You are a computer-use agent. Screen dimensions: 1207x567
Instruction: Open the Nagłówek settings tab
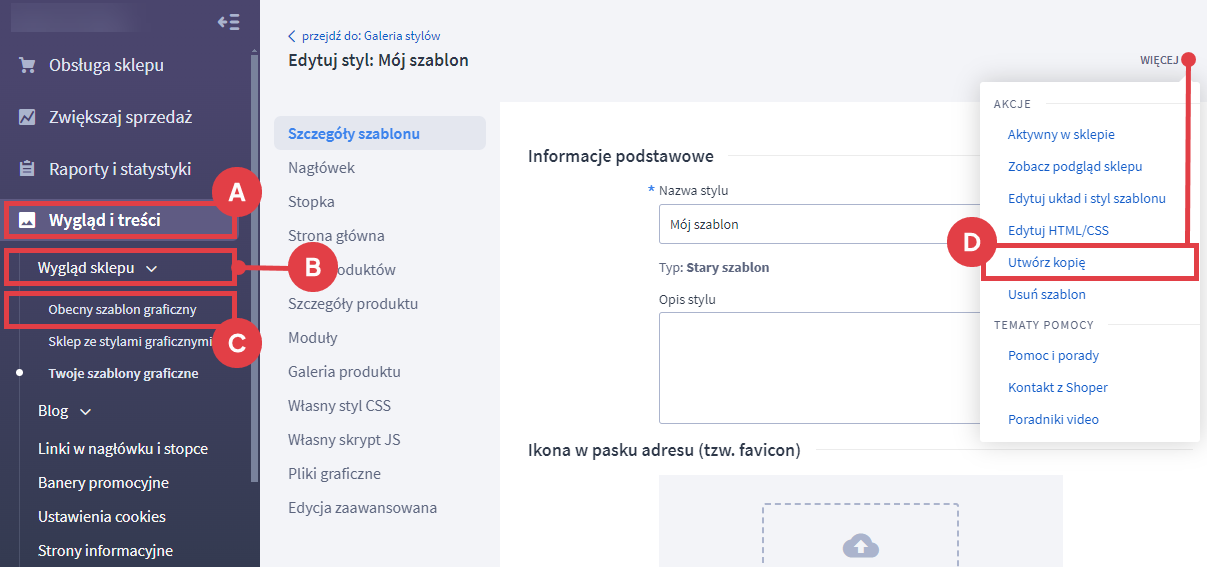pos(321,168)
